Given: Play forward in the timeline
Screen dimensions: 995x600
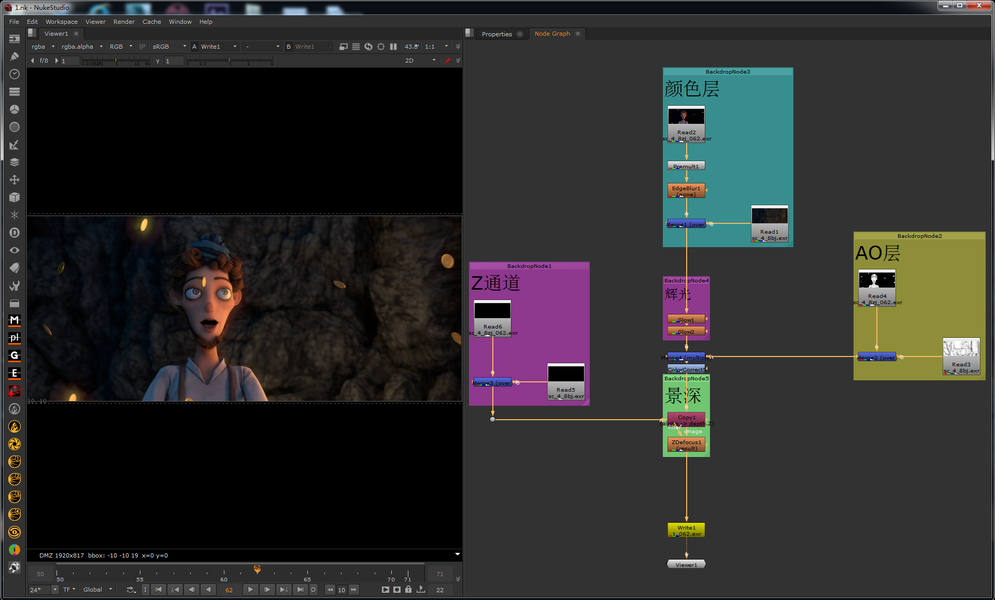Looking at the screenshot, I should coord(251,590).
